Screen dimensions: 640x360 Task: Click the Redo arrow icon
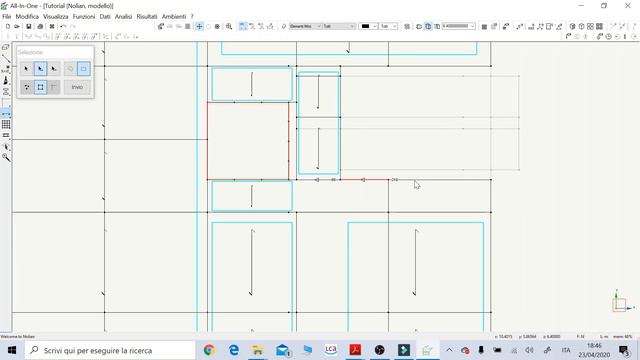(73, 26)
